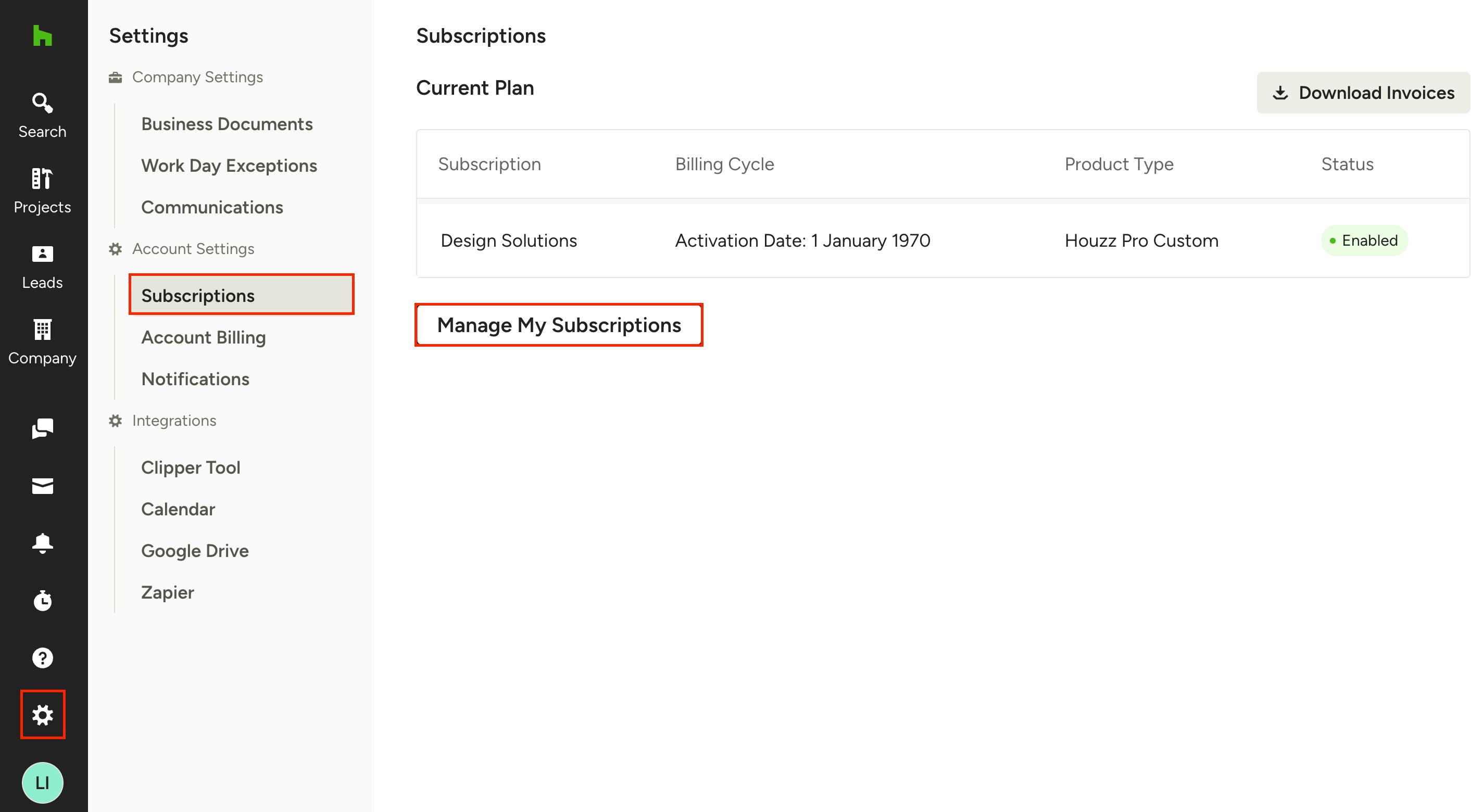Image resolution: width=1483 pixels, height=812 pixels.
Task: Click the Status column header
Action: coord(1347,164)
